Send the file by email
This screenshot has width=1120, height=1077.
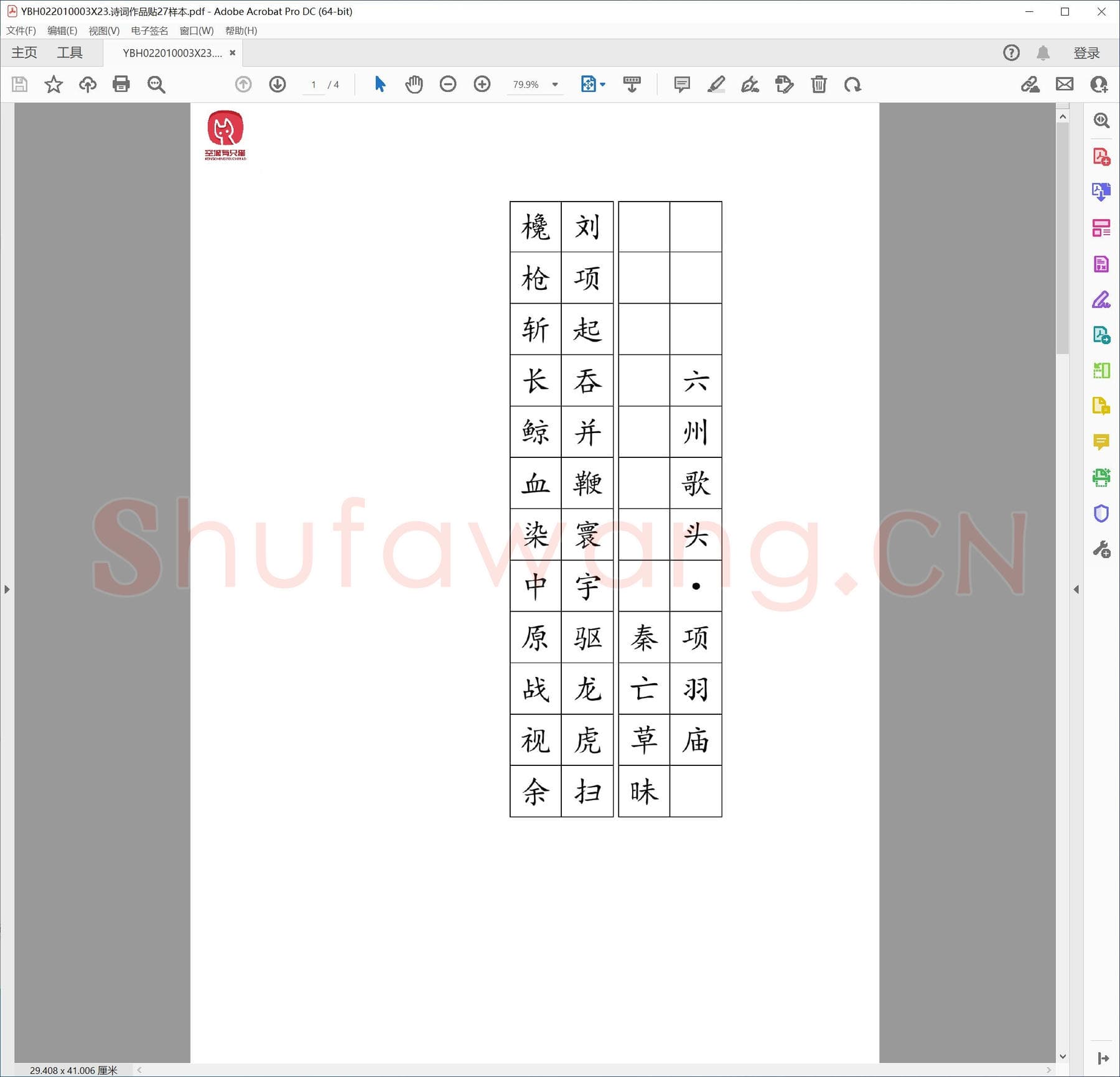pos(1065,84)
